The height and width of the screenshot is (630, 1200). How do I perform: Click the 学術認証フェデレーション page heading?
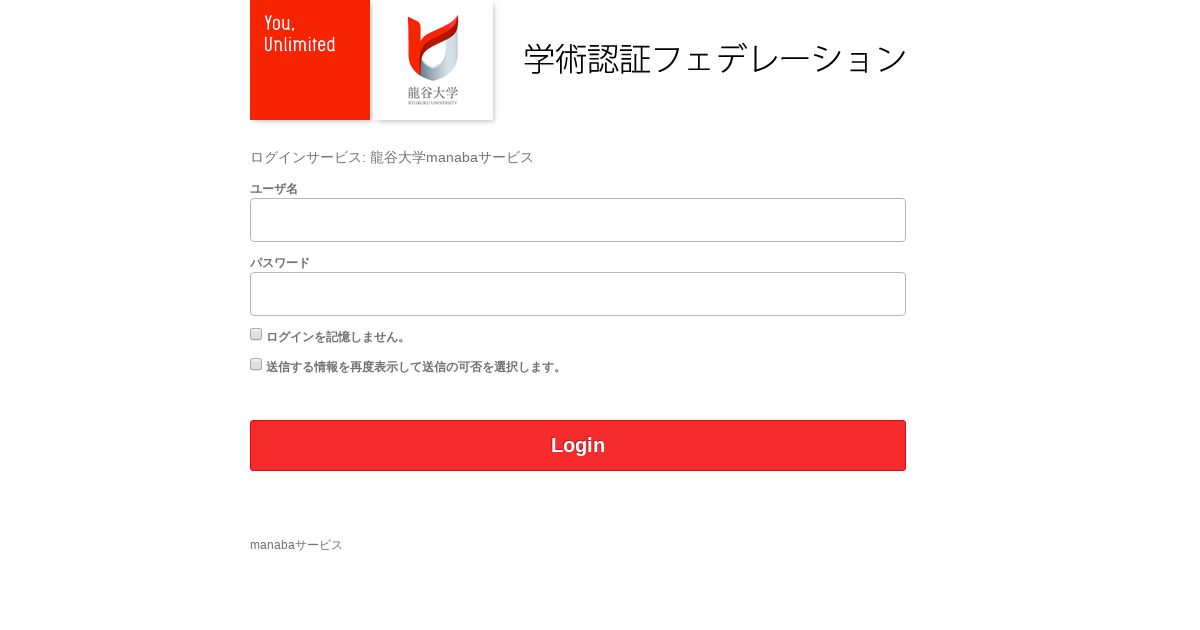pyautogui.click(x=716, y=58)
